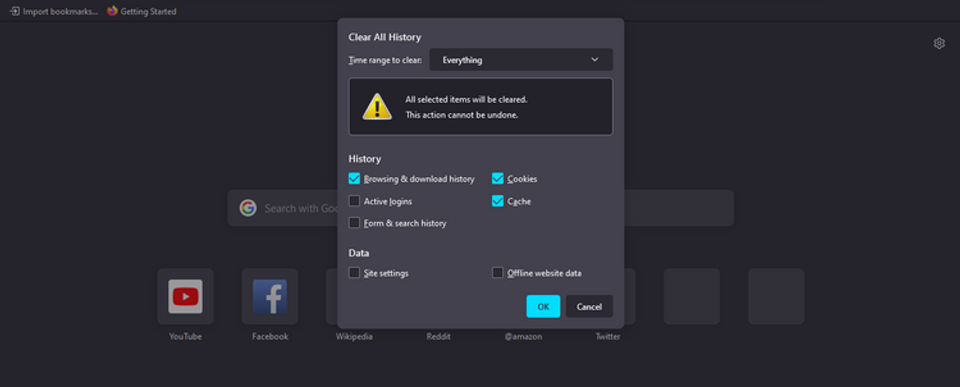
Task: Open the YouTube shortcut tile
Action: click(x=186, y=296)
